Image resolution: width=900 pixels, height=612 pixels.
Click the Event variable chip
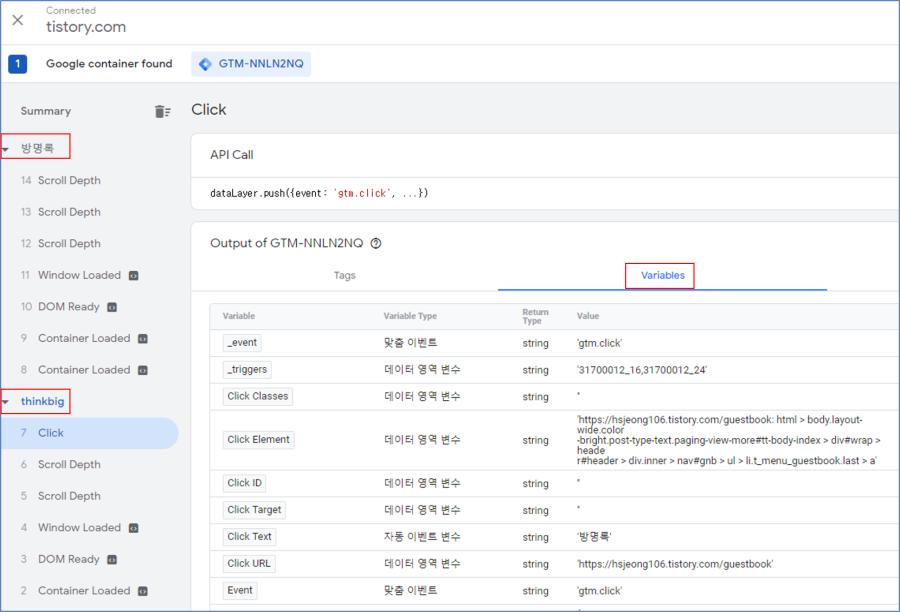click(x=240, y=590)
